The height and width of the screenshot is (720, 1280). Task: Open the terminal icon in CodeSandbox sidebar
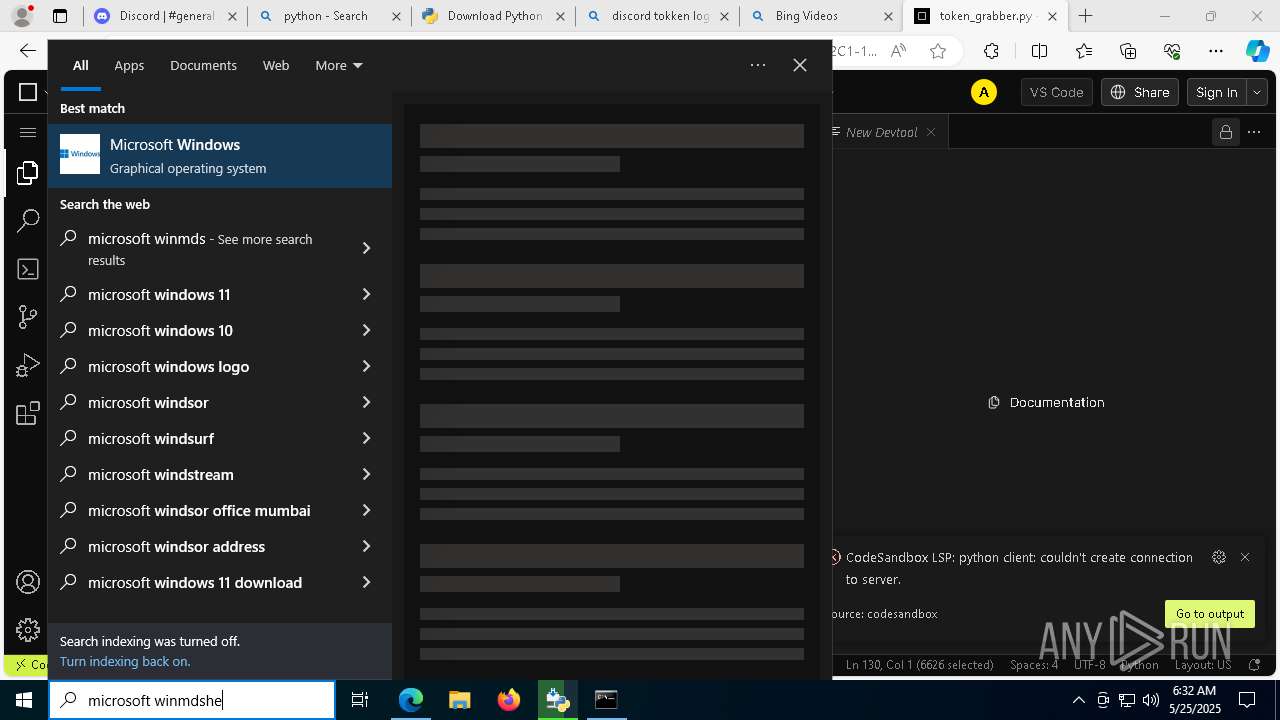pos(28,269)
